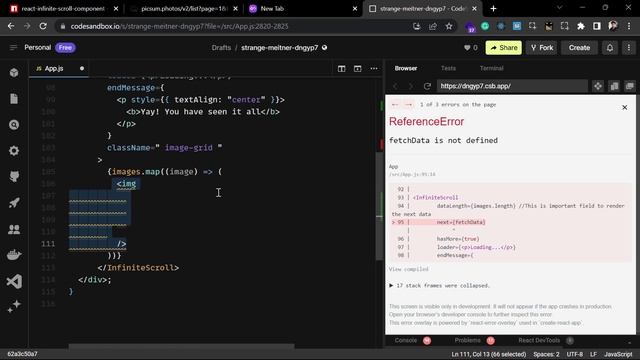
Task: Switch to picsum.photos Chrome tab
Action: point(184,9)
